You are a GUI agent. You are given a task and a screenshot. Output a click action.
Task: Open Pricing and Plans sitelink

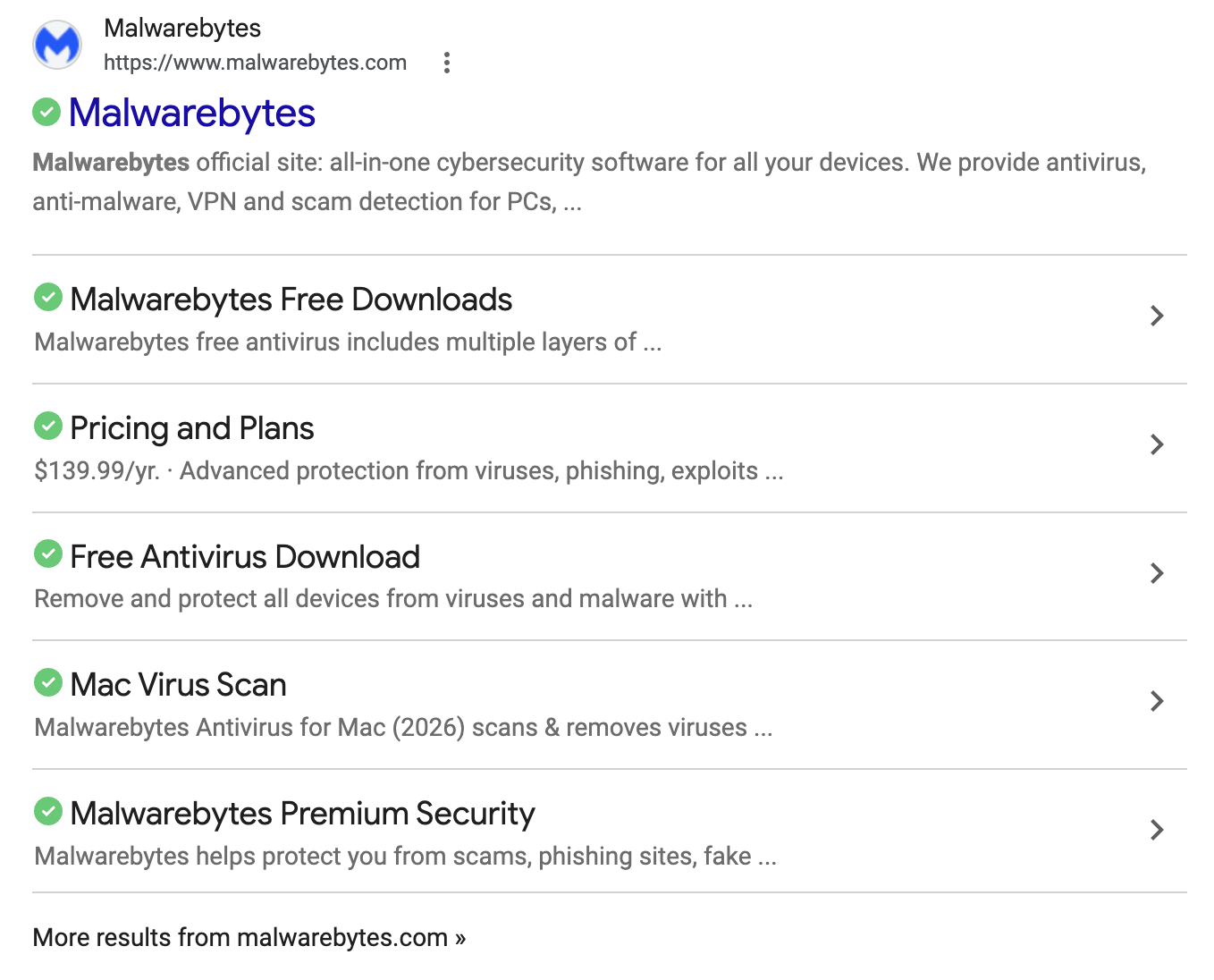pyautogui.click(x=192, y=428)
